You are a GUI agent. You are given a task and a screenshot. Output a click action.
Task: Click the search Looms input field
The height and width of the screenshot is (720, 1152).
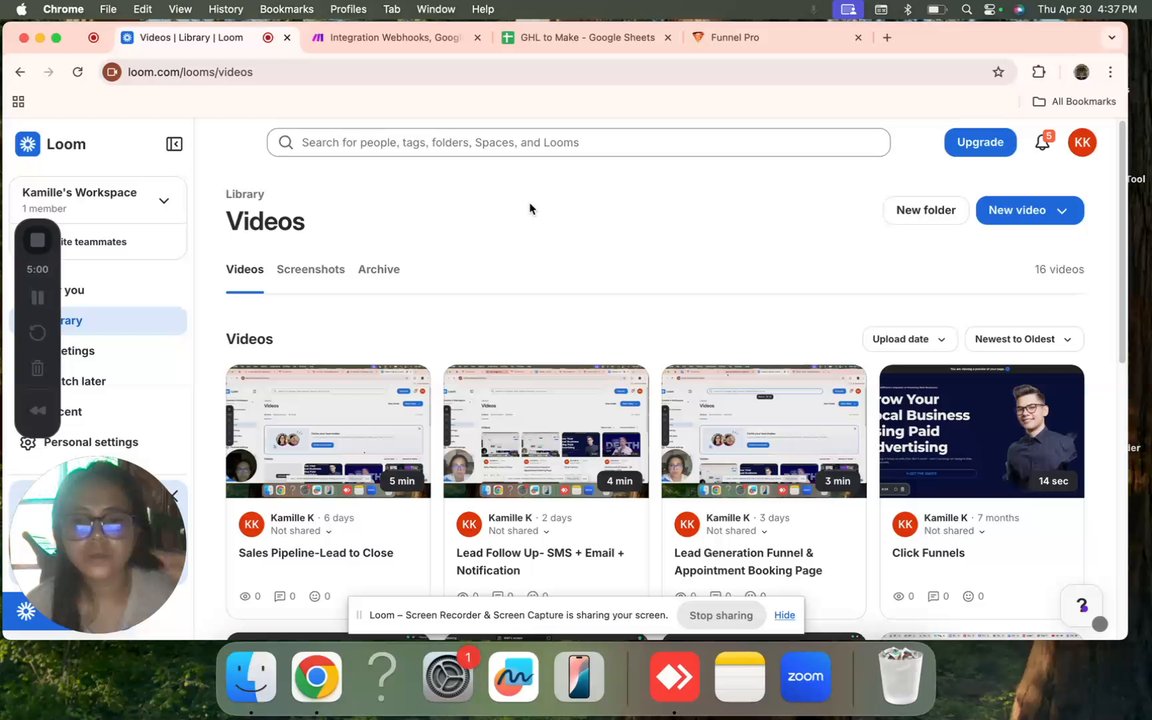tap(578, 143)
